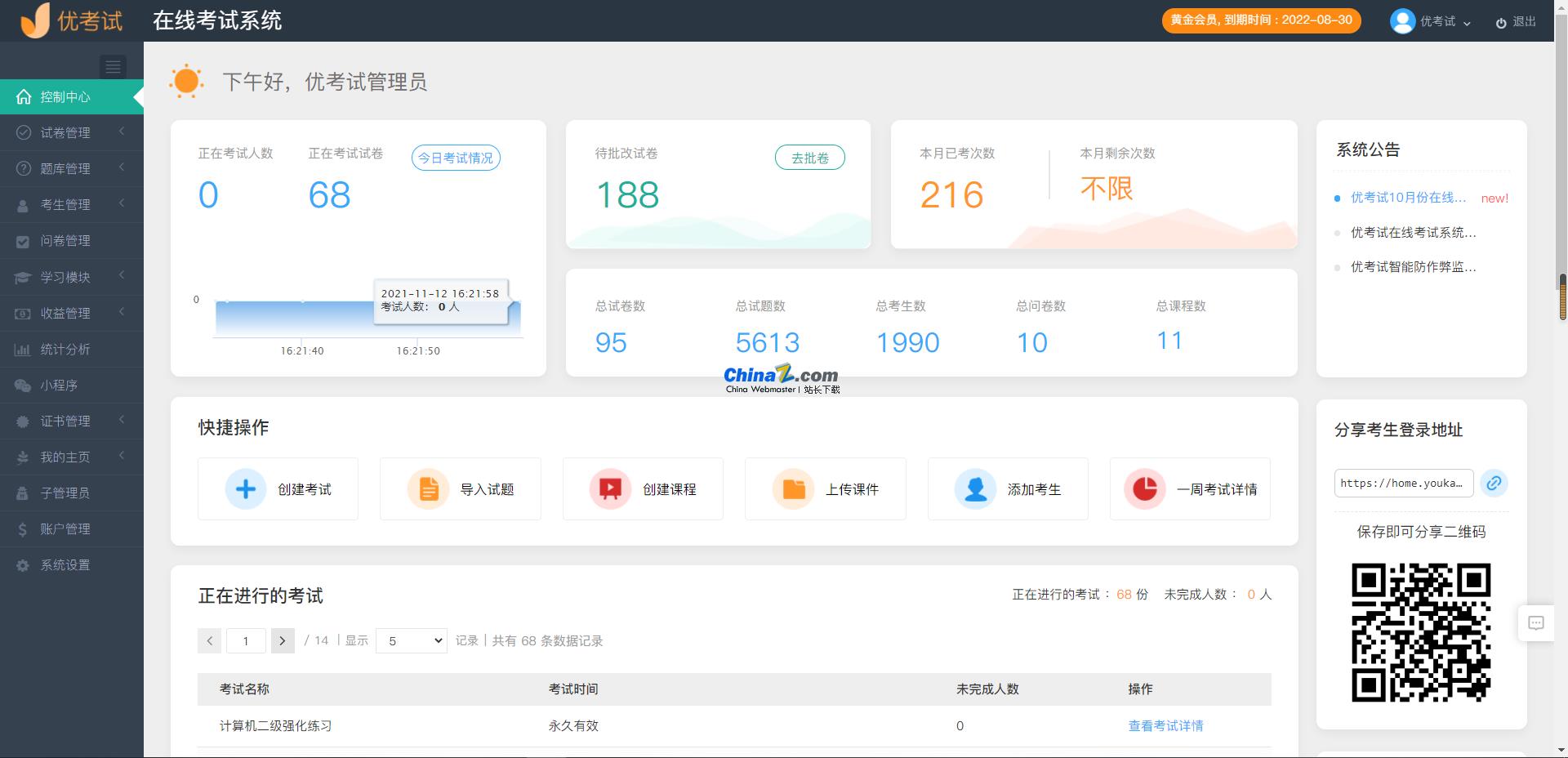Screen dimensions: 1568x758
Task: Click the gold membership expiry badge
Action: click(x=1261, y=20)
